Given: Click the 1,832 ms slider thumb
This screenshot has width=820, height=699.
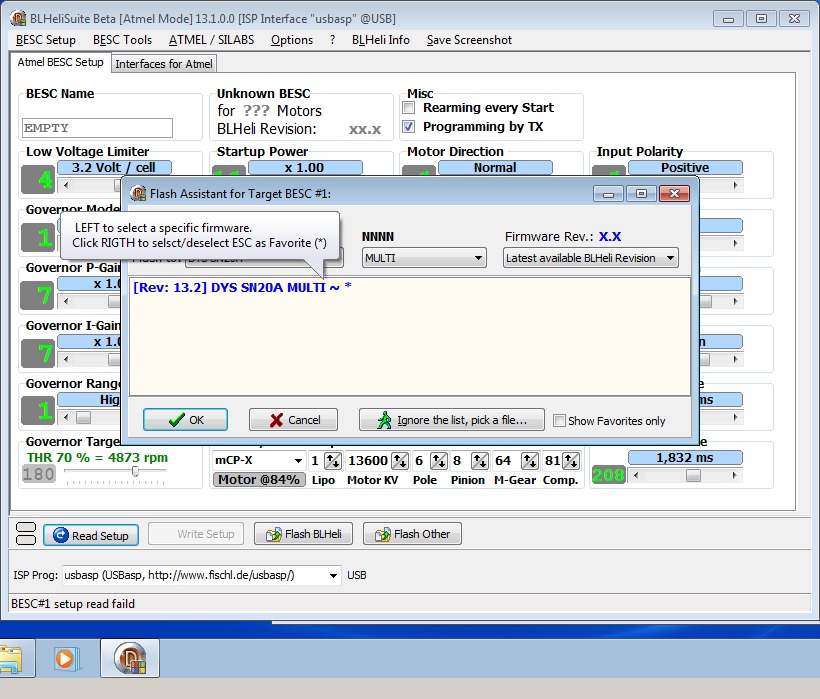Looking at the screenshot, I should click(x=693, y=475).
